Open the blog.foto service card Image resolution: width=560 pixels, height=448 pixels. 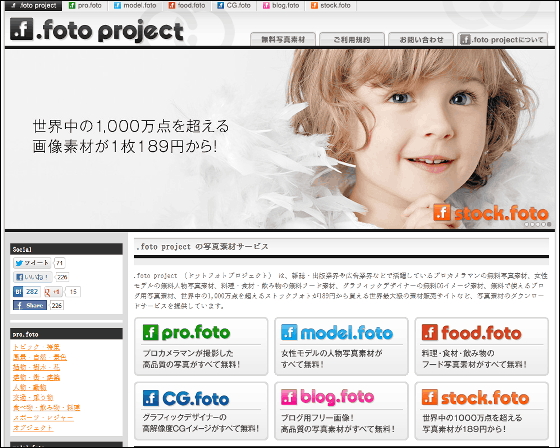341,411
